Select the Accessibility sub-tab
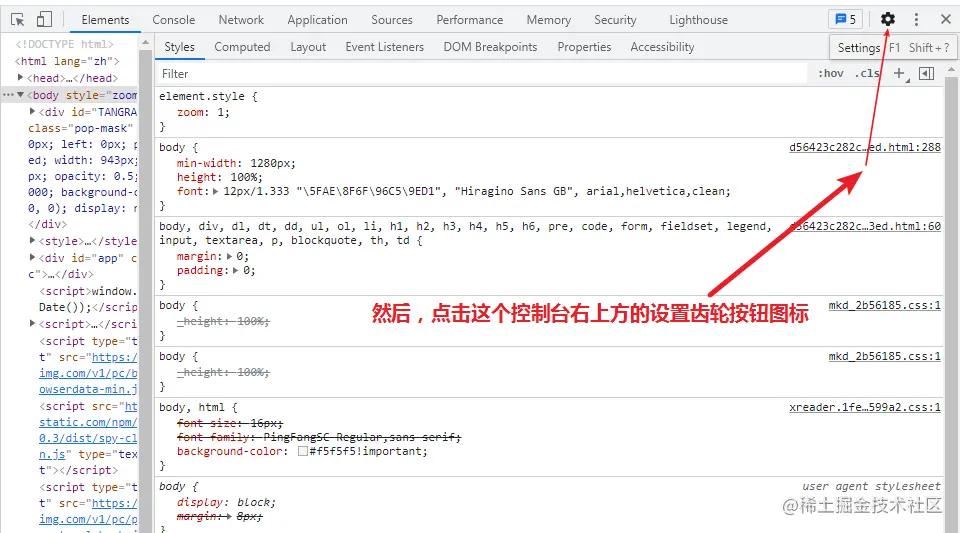The height and width of the screenshot is (533, 960). (662, 47)
